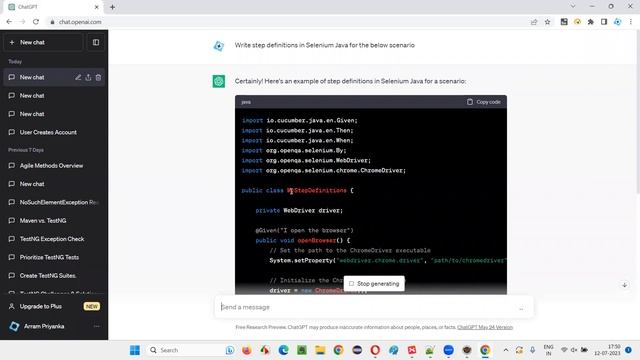Select the active ChatGPT browser tab
640x360 pixels.
click(53, 7)
